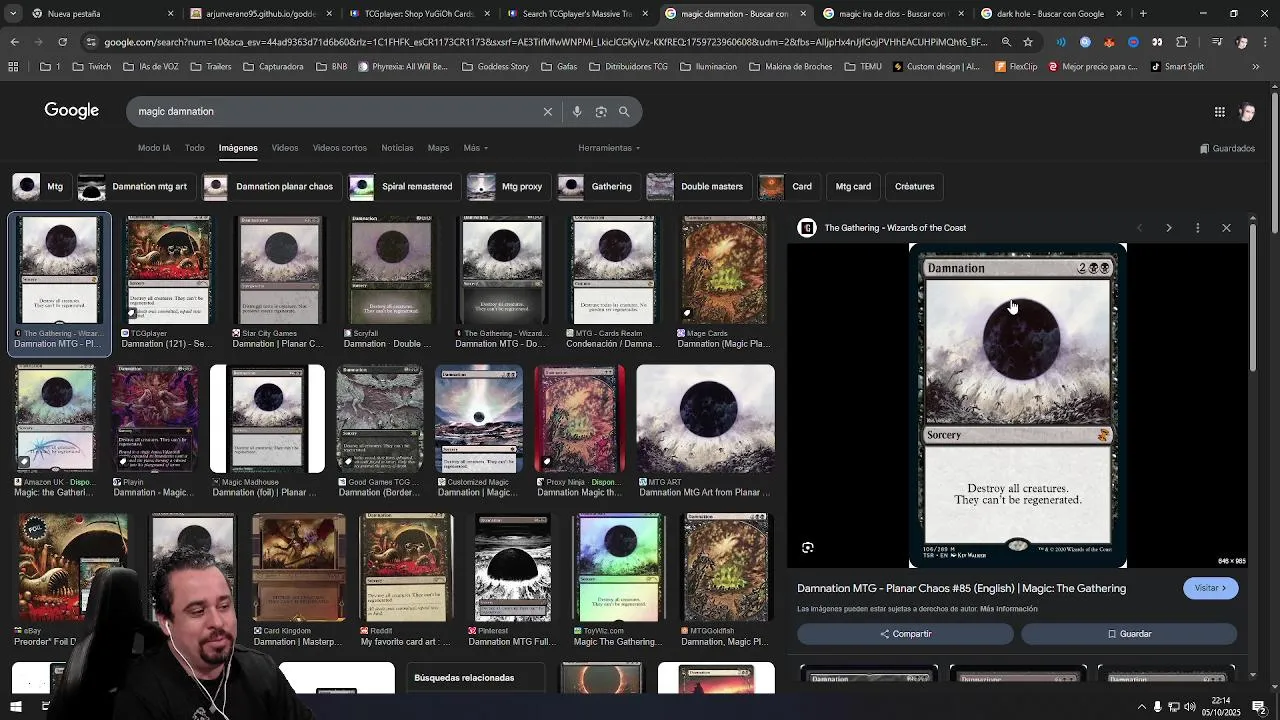Open taskbar notification center icon
Screen dimensions: 1280x720
pos(1259,707)
